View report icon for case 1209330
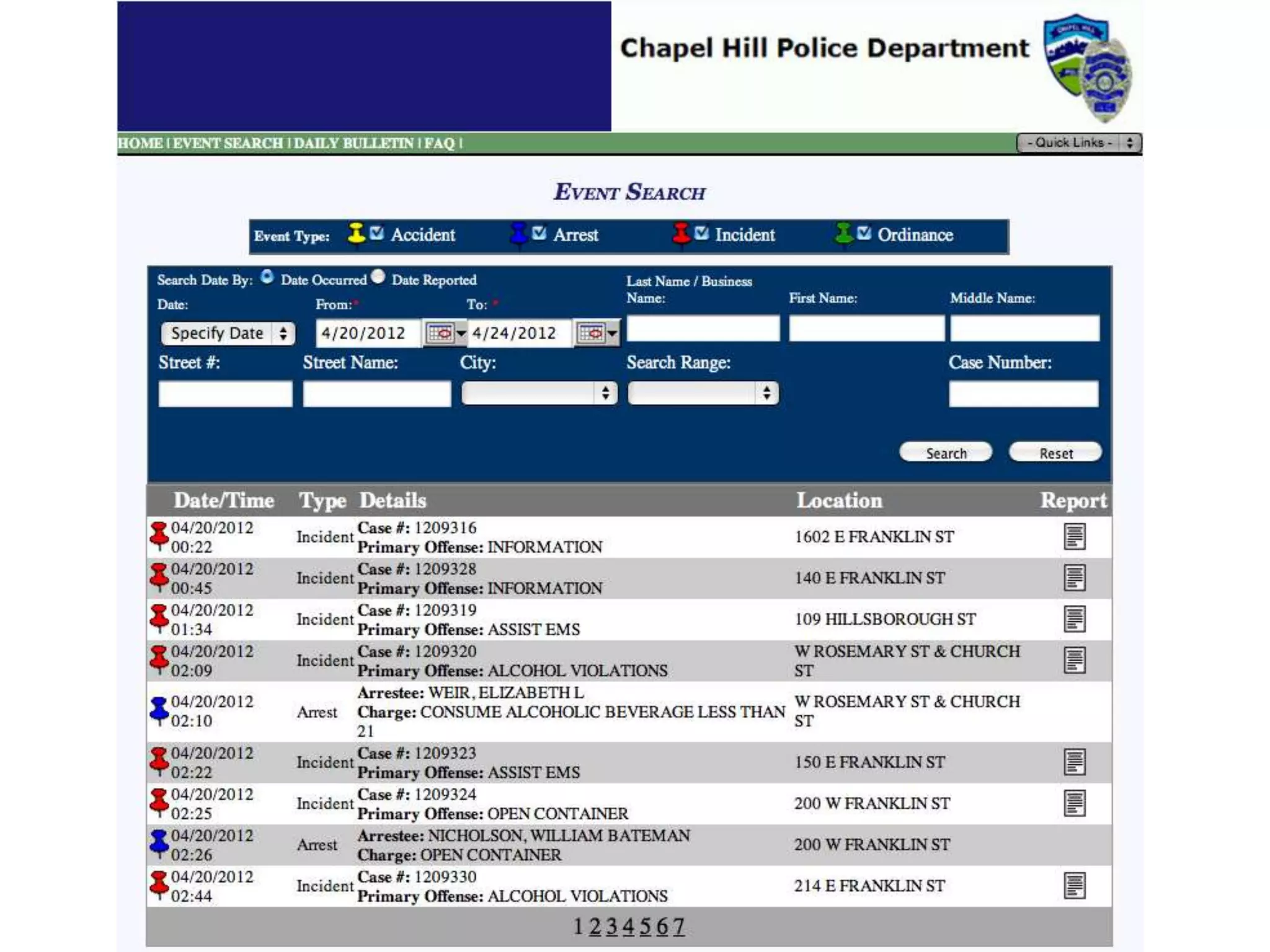The width and height of the screenshot is (1270, 952). pos(1074,886)
